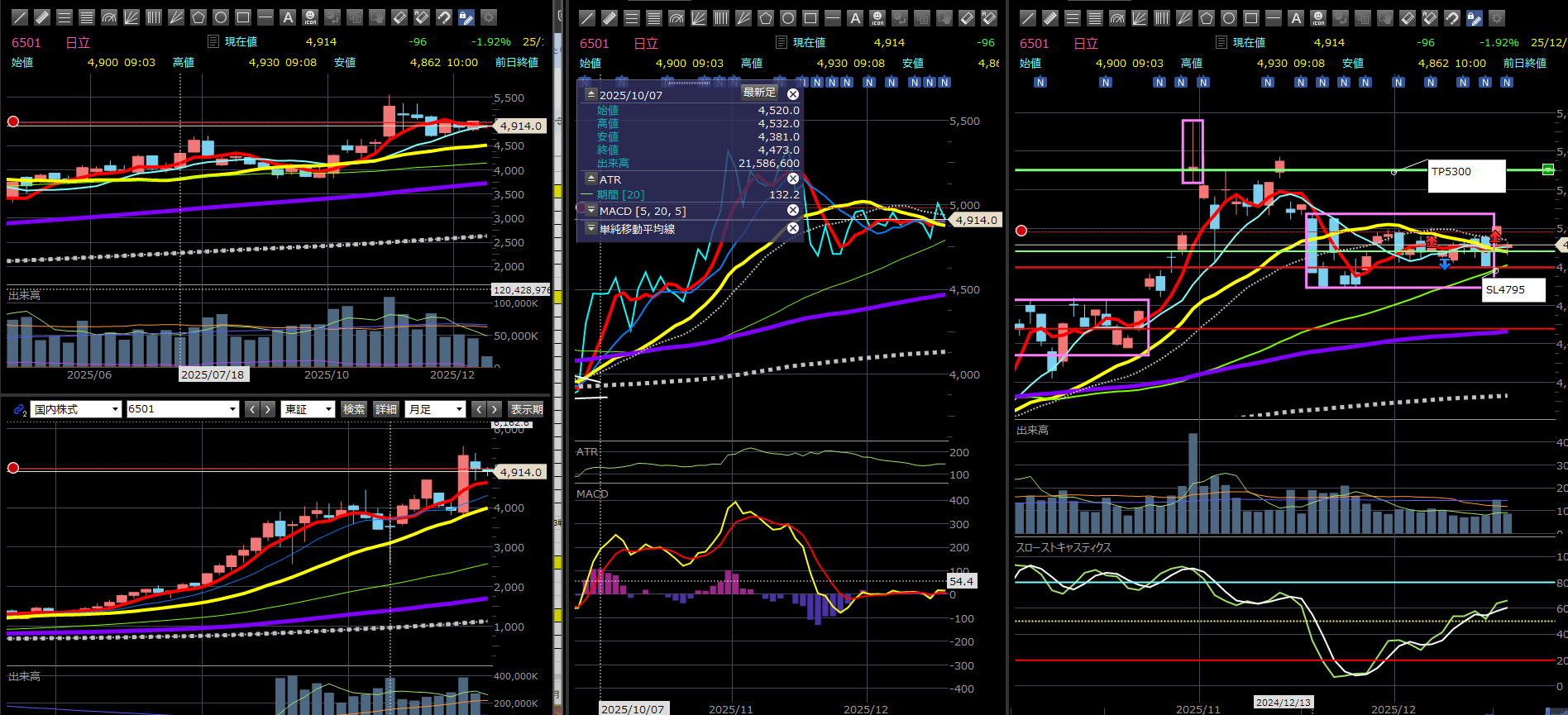Click the eraser tool in right chart toolbar
The height and width of the screenshot is (715, 1568).
click(x=1407, y=17)
